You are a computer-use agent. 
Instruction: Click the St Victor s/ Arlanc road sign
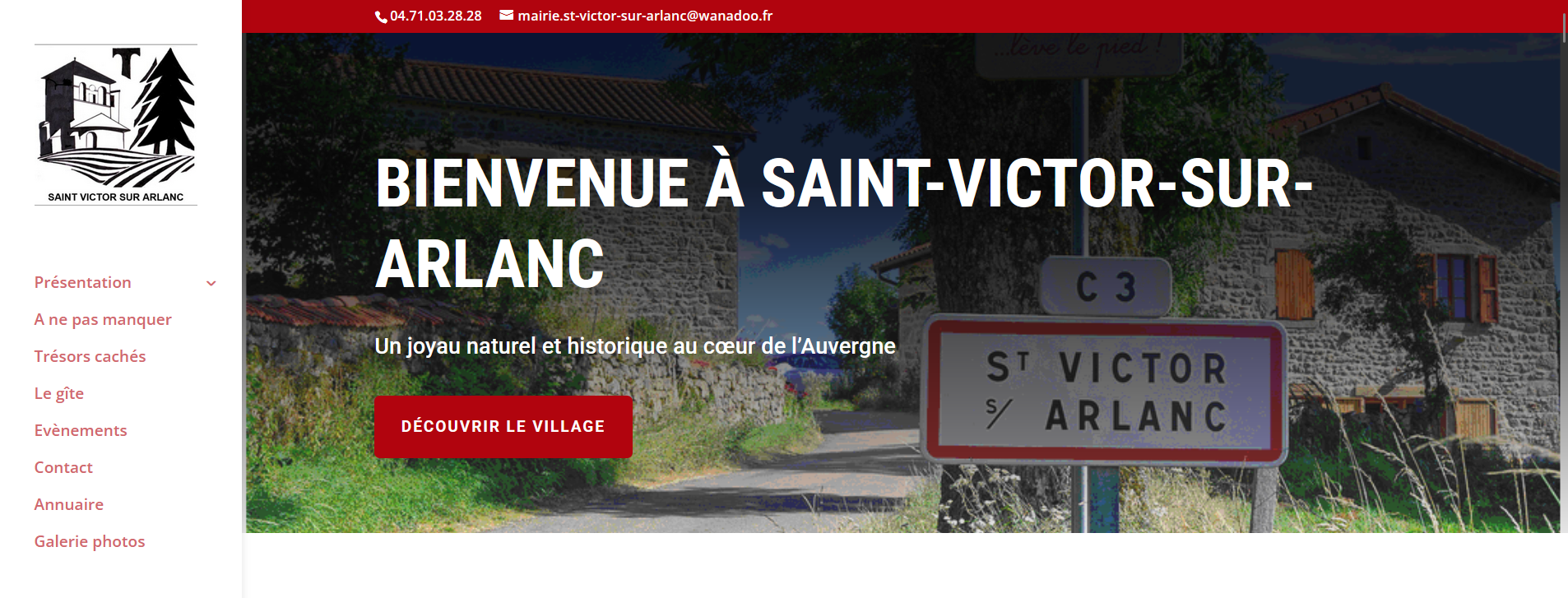pos(1105,392)
